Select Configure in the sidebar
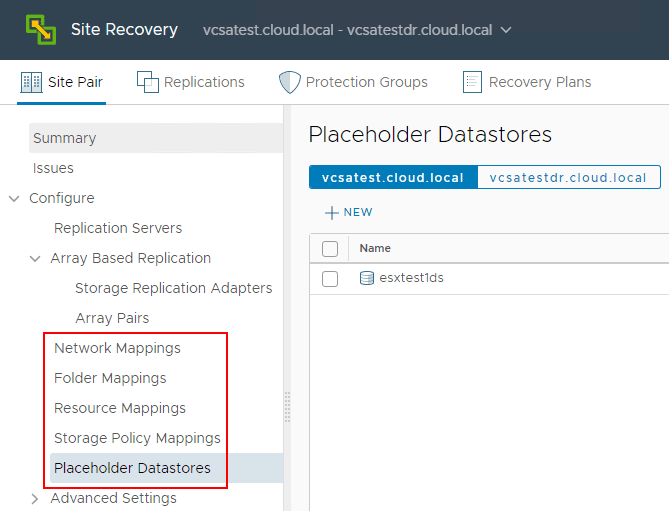669x511 pixels. tap(62, 198)
